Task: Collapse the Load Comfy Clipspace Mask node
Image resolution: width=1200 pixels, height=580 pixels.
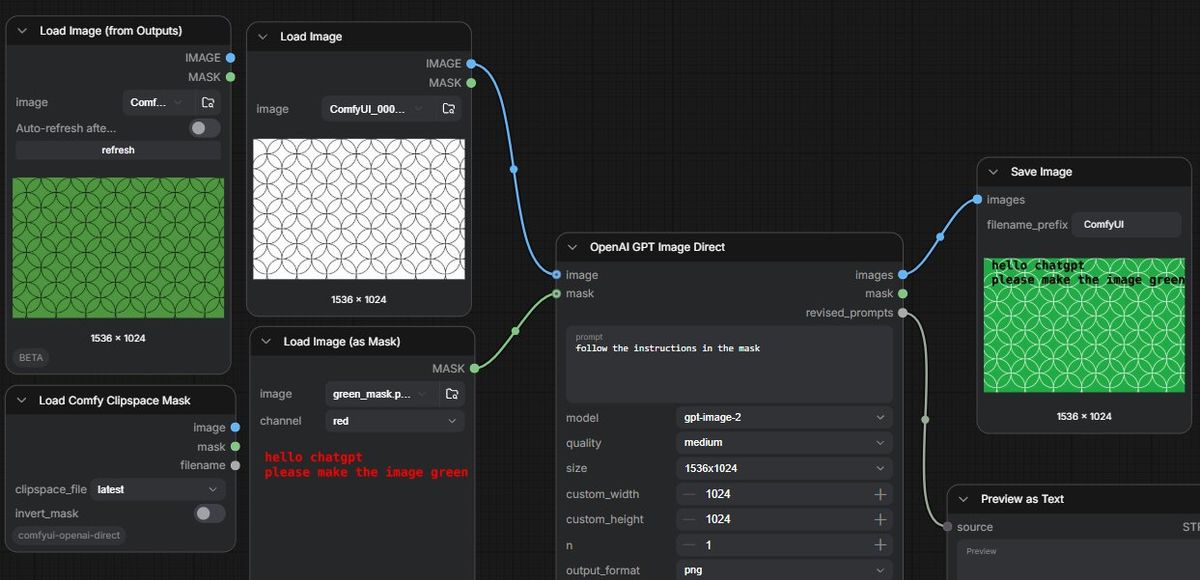Action: point(24,400)
